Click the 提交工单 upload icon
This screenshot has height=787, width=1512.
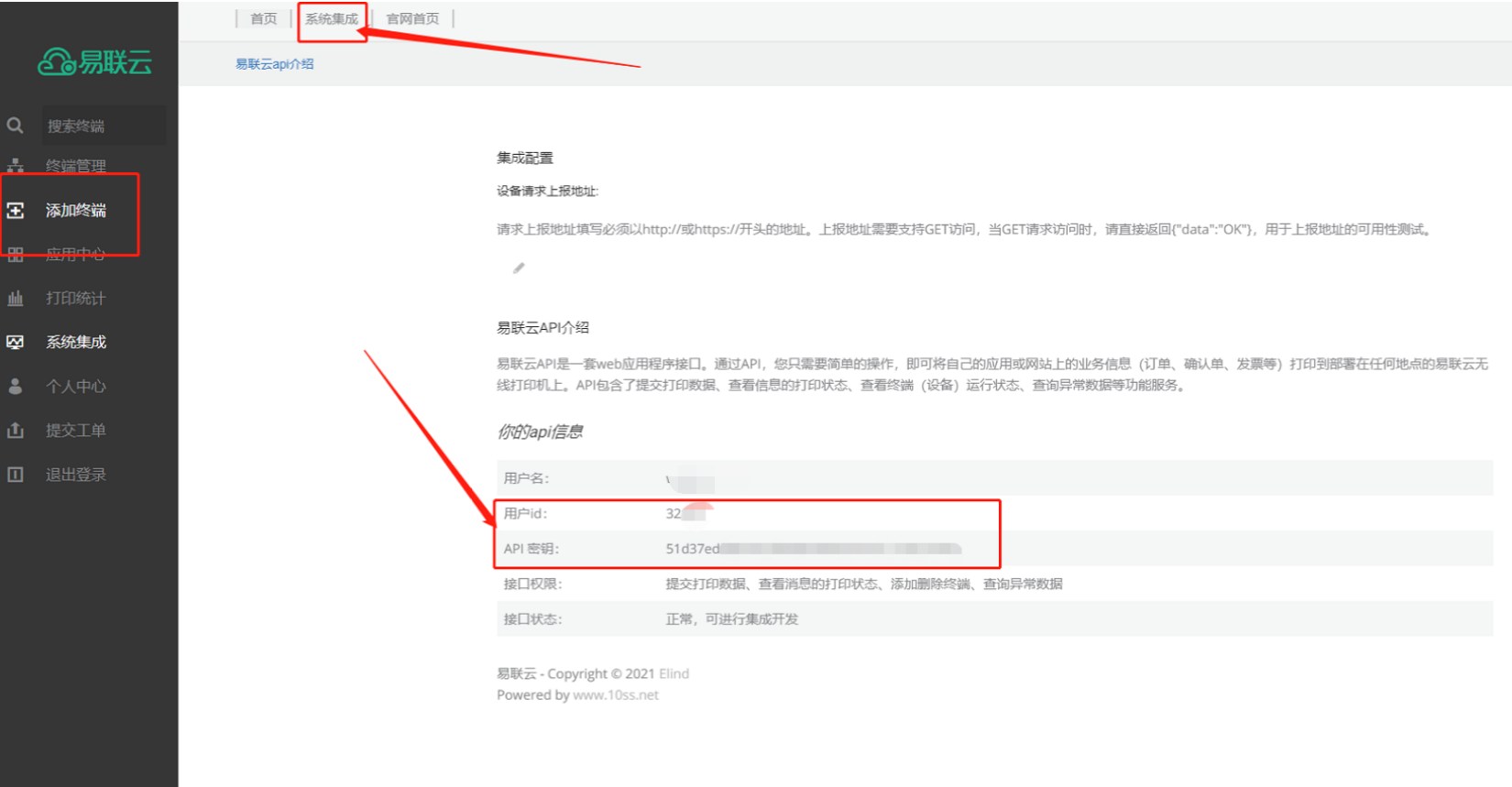(x=16, y=431)
